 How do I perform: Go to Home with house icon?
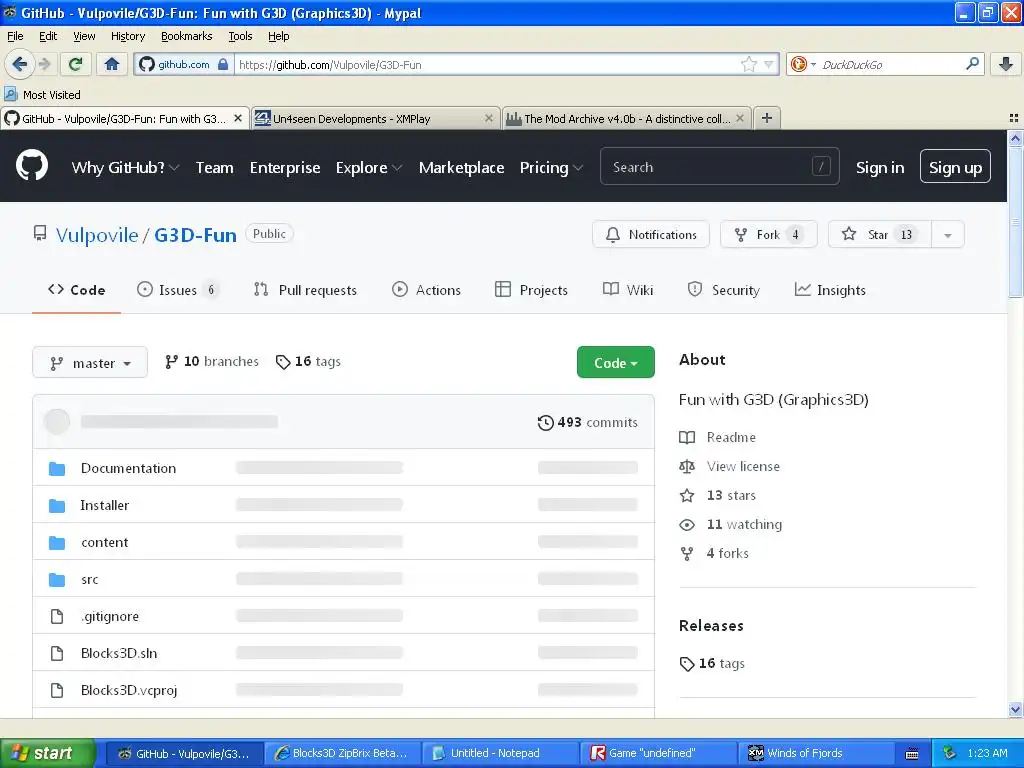(112, 64)
